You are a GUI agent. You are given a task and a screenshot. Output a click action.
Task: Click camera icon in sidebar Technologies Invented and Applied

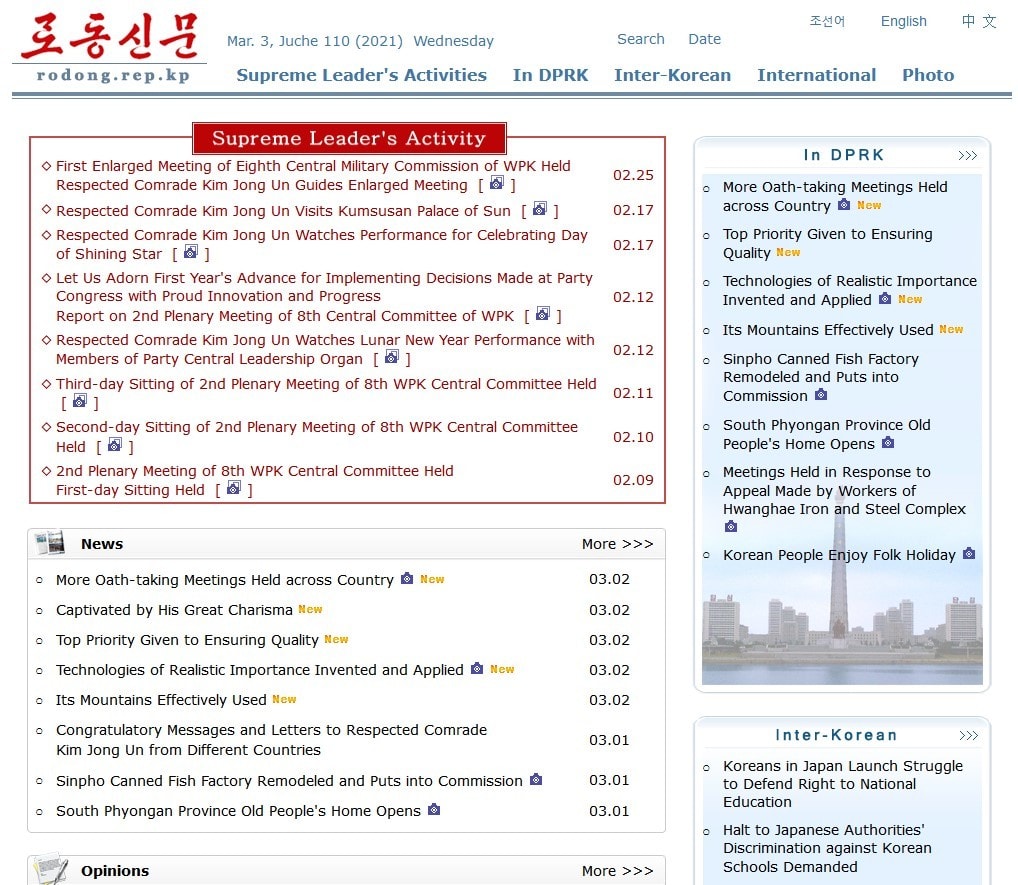[x=884, y=299]
